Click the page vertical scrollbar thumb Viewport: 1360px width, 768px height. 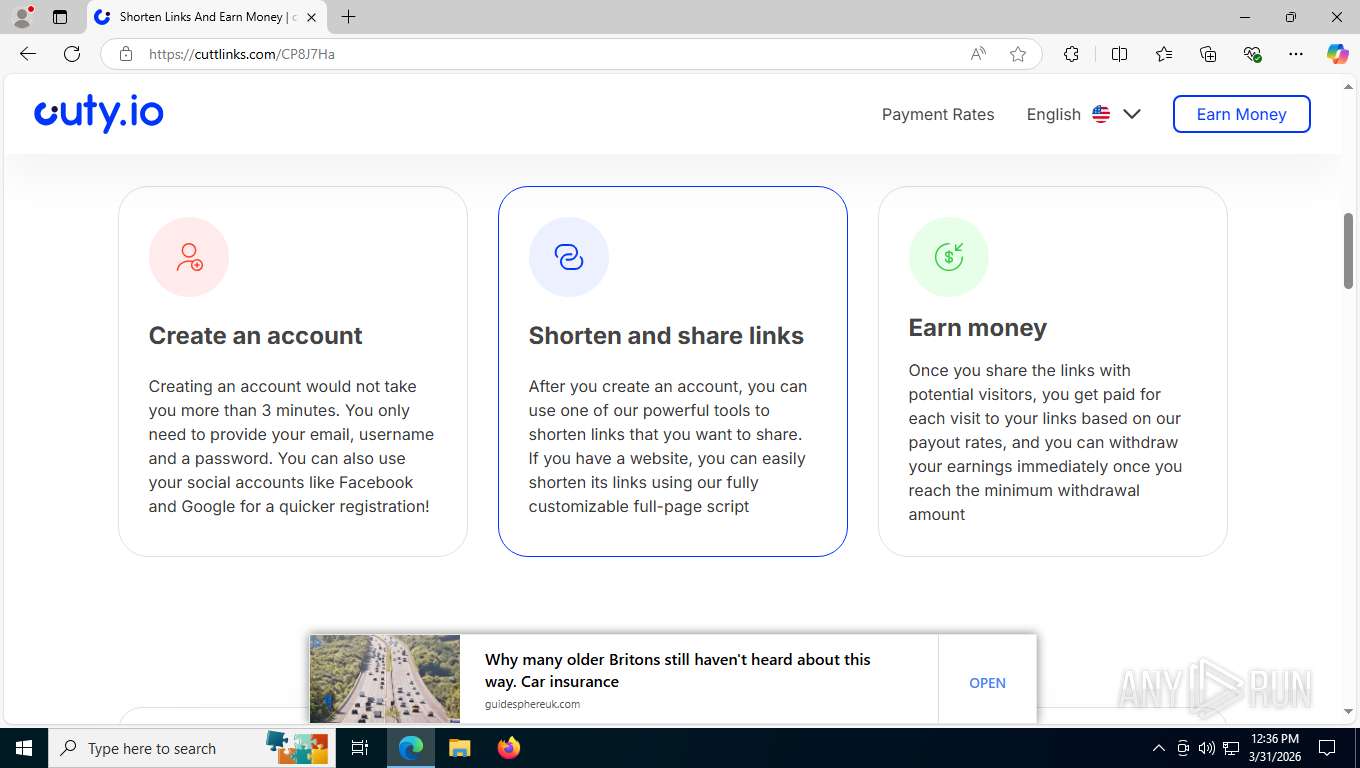[1349, 252]
